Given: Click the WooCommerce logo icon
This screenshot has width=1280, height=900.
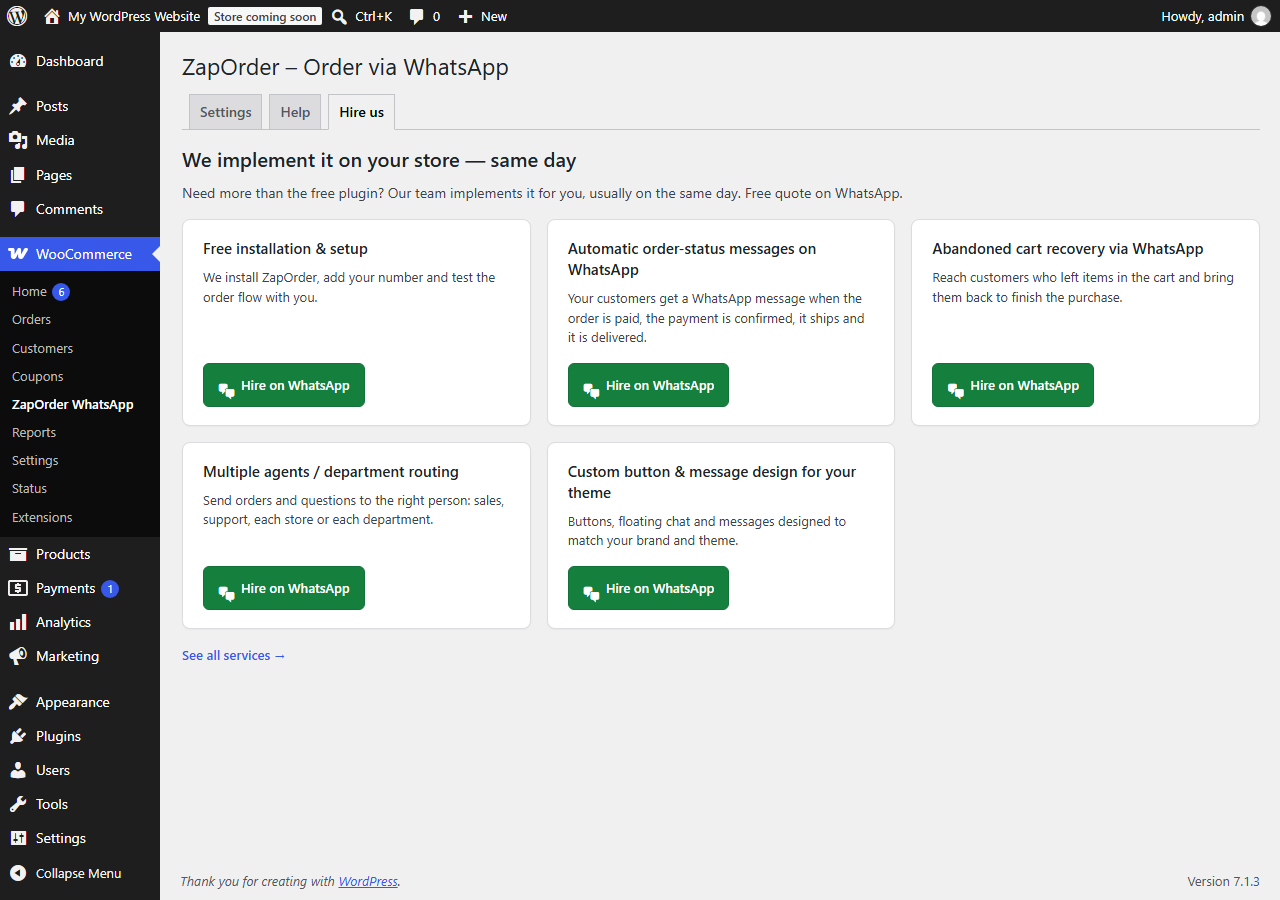Looking at the screenshot, I should pyautogui.click(x=18, y=254).
